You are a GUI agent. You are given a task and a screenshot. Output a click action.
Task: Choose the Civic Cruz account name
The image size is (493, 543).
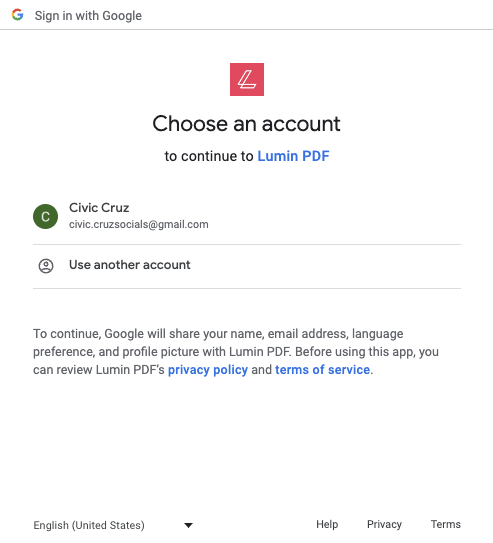click(99, 207)
